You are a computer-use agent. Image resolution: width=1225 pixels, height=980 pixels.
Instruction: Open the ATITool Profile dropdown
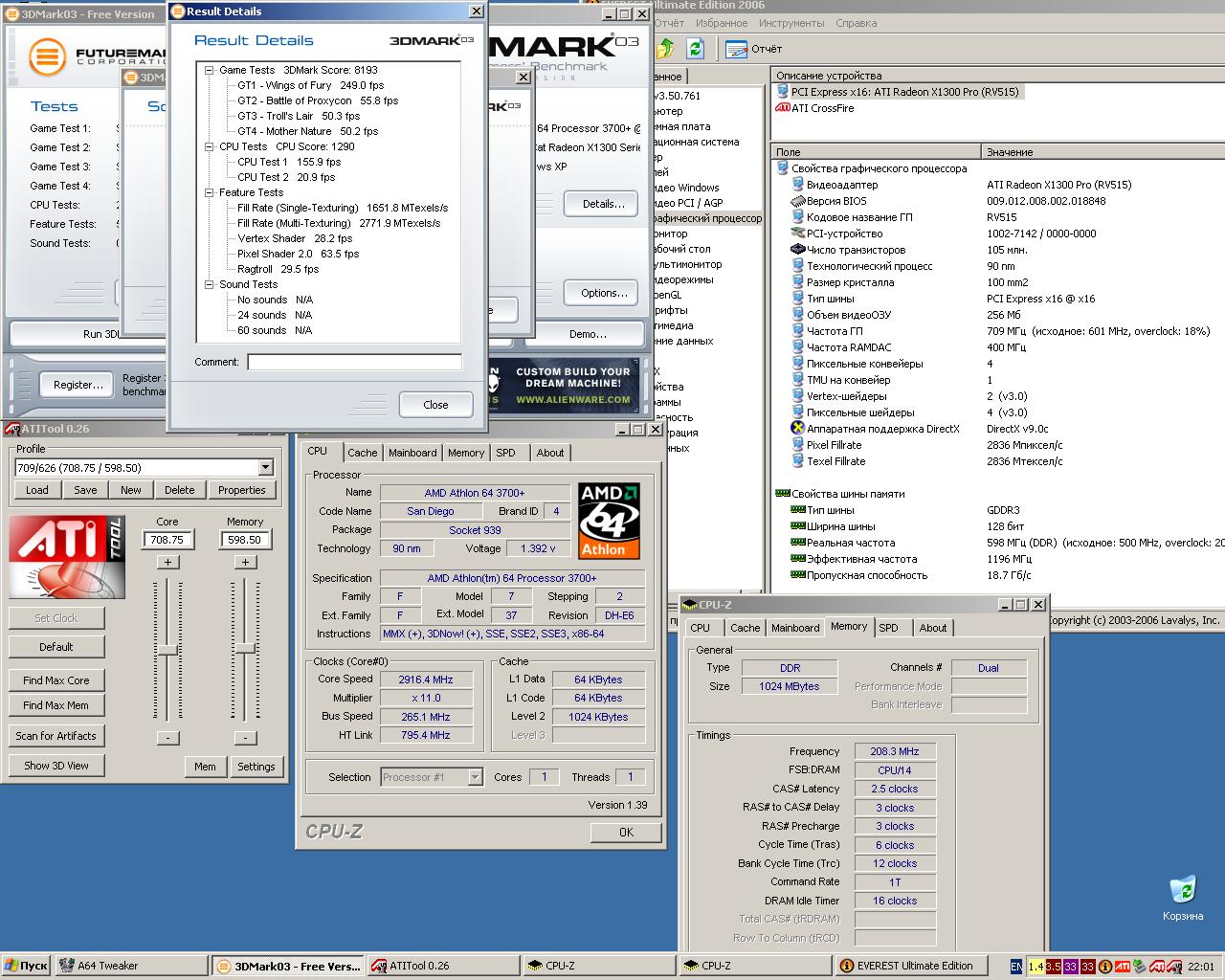[x=265, y=467]
